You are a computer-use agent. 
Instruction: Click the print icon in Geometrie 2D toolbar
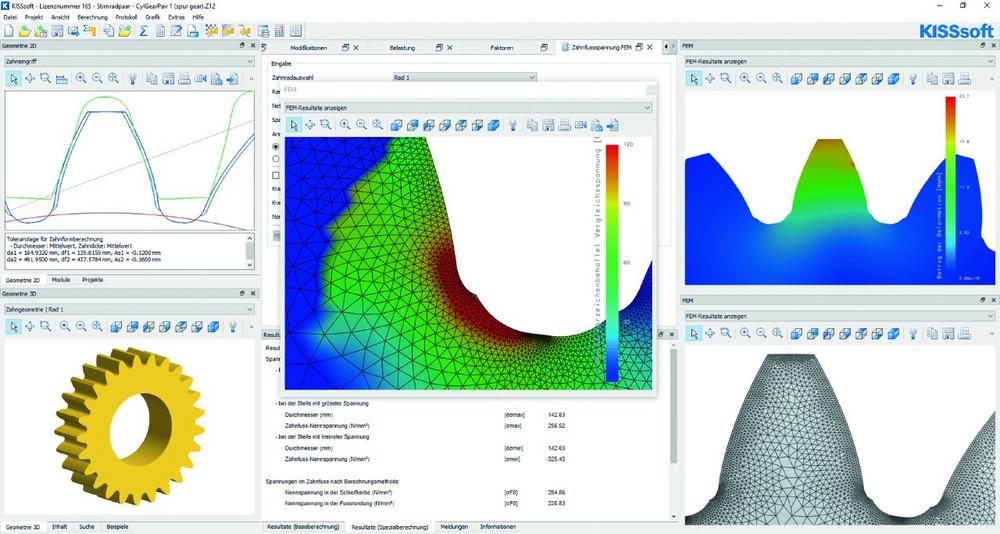(184, 78)
